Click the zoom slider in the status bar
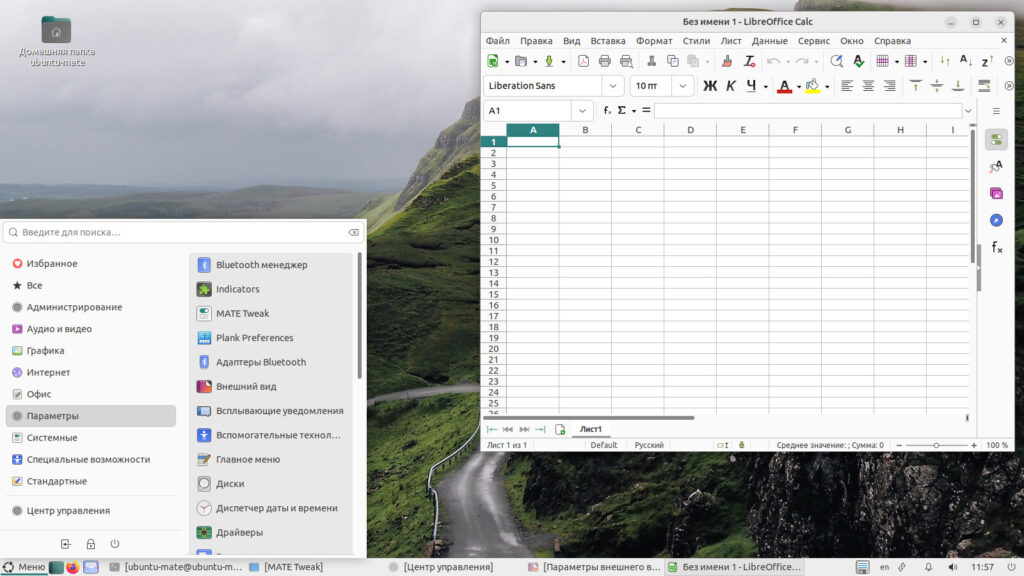Image resolution: width=1024 pixels, height=576 pixels. [936, 445]
